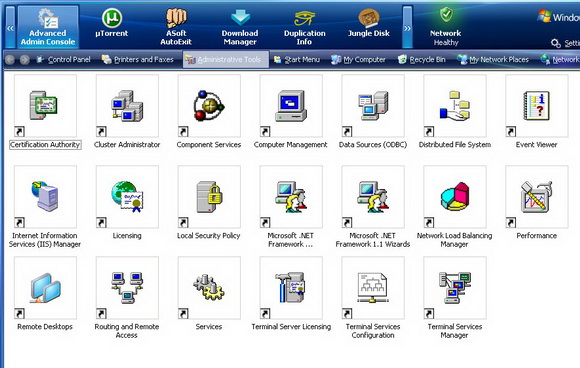Image resolution: width=580 pixels, height=368 pixels.
Task: Switch to the Control Panel tab
Action: coord(63,60)
